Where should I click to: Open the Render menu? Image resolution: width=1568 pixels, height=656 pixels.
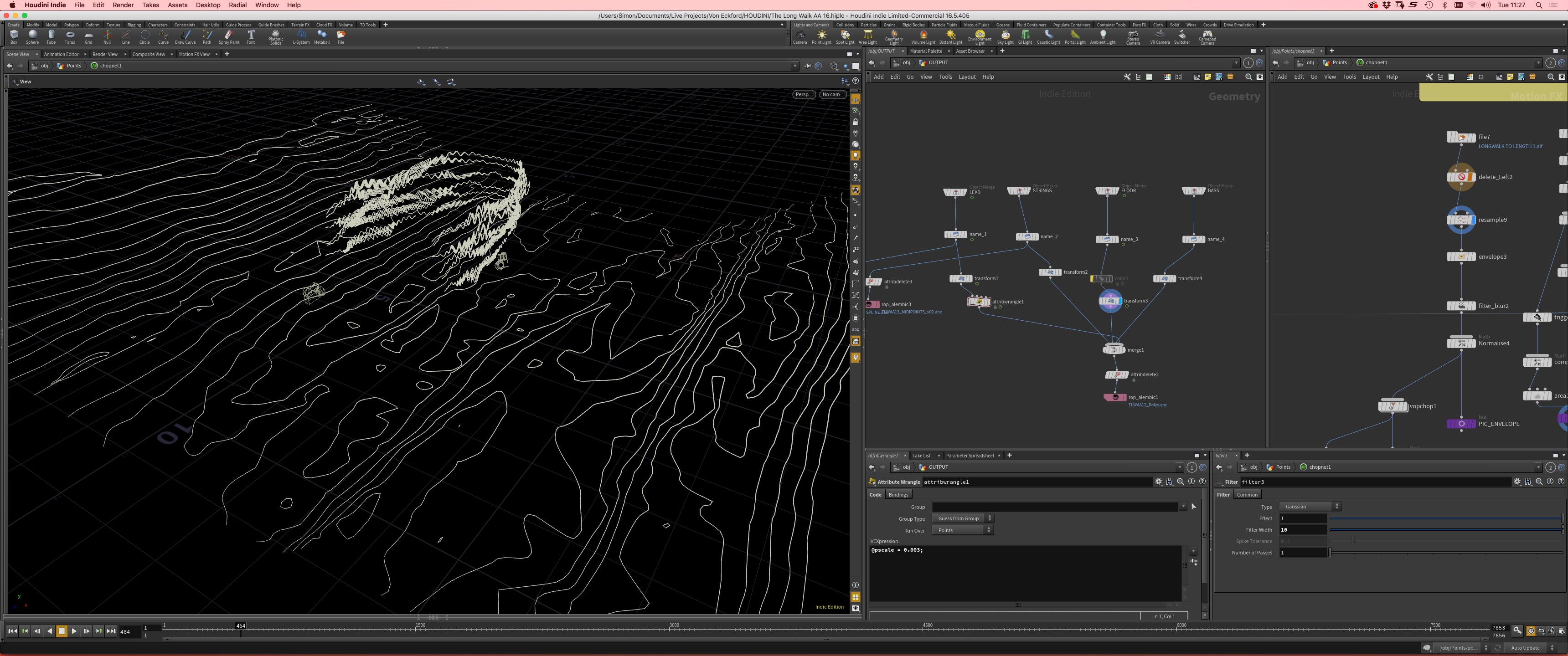tap(123, 5)
